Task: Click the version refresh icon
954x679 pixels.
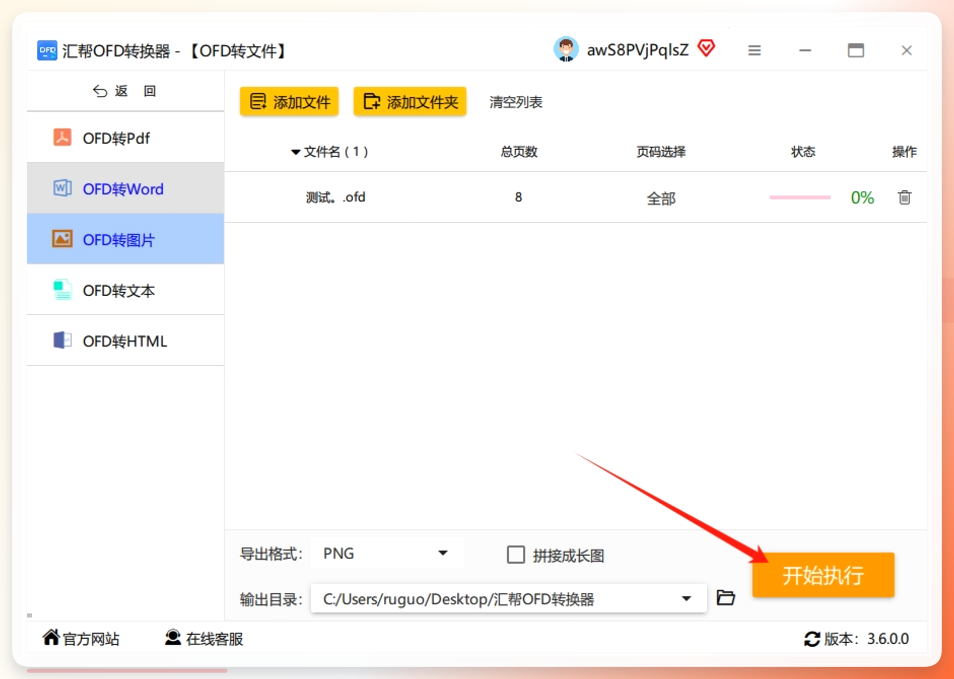Action: (x=812, y=639)
